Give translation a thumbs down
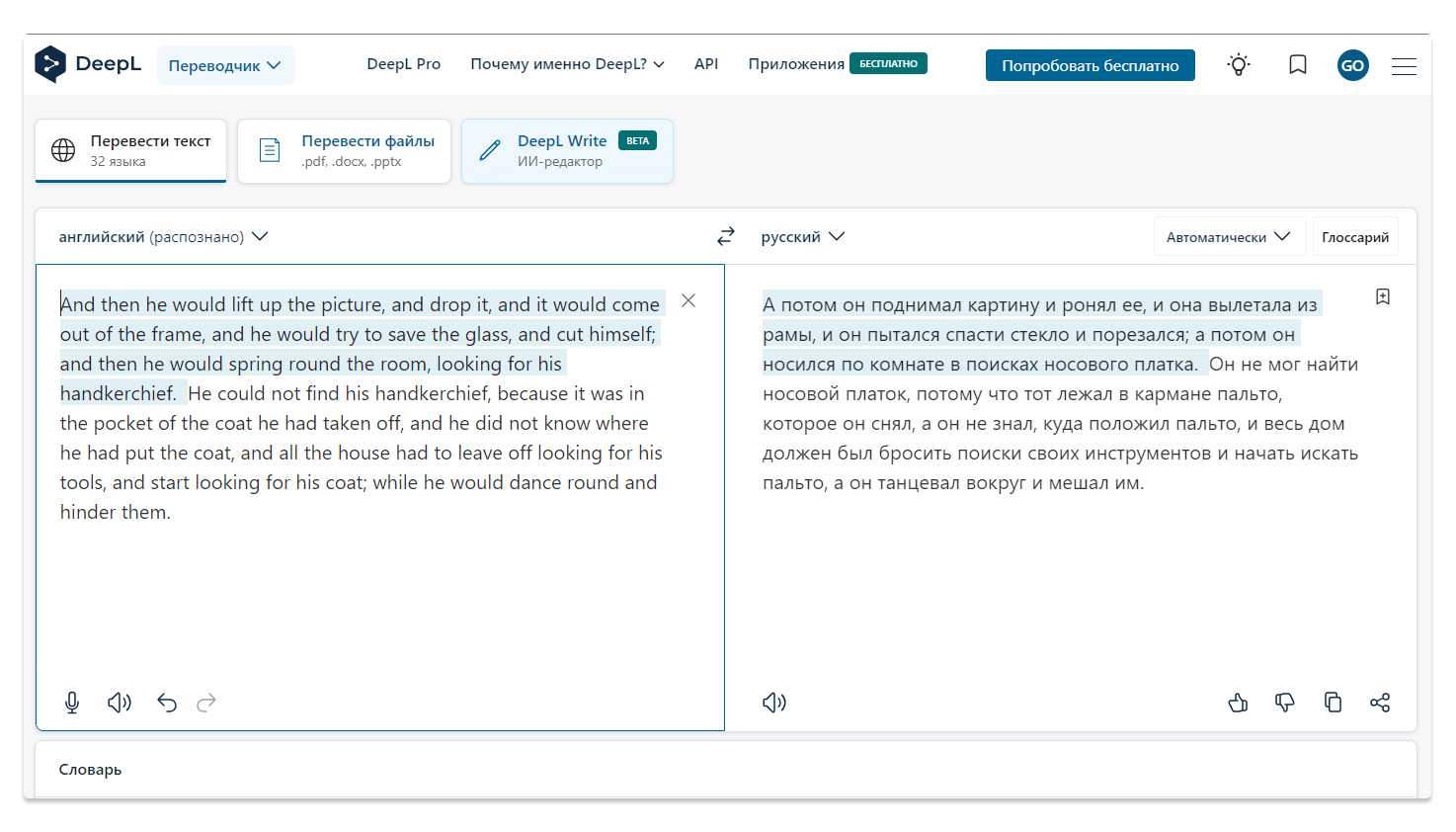This screenshot has height=832, width=1456. point(1285,703)
